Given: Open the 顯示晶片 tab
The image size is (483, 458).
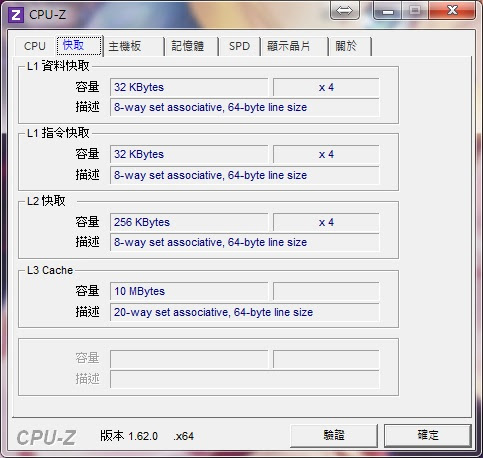Looking at the screenshot, I should (294, 46).
